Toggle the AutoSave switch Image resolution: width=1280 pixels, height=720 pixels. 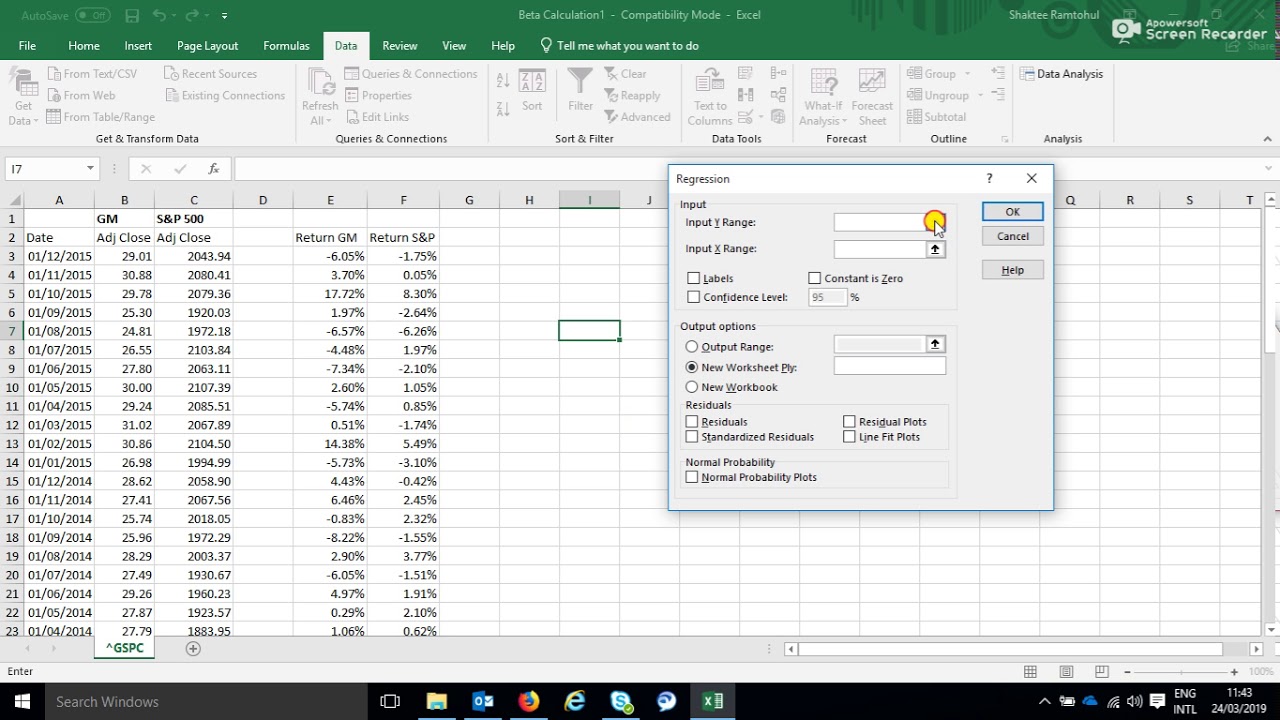[92, 16]
